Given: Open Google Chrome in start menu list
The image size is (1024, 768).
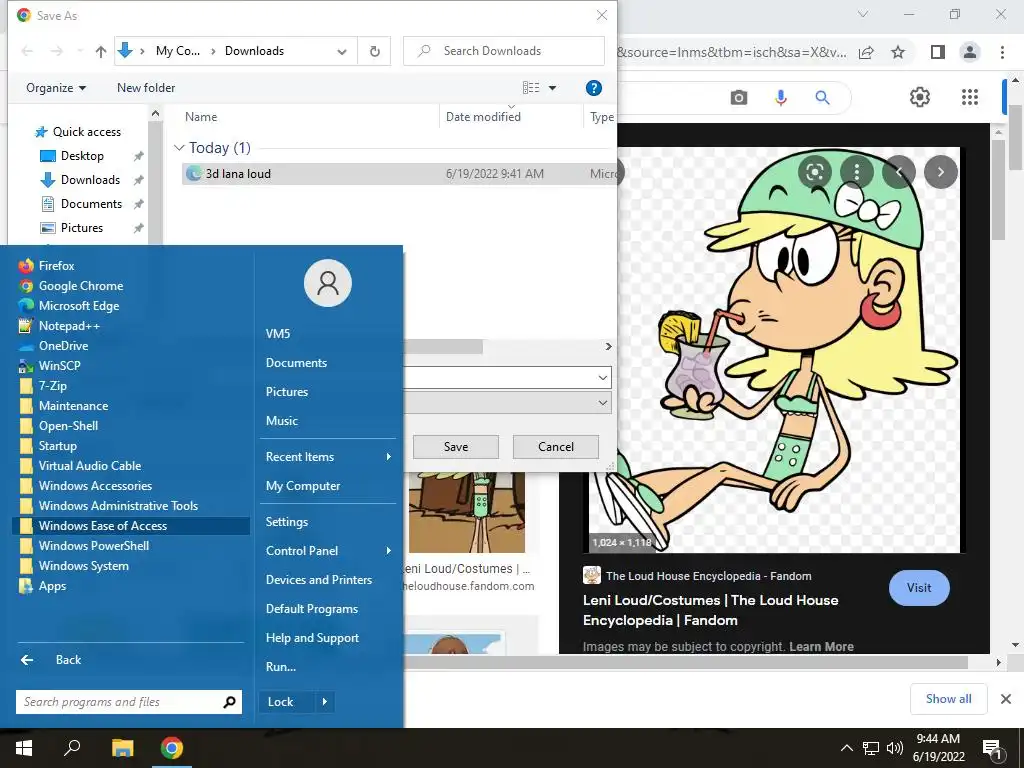Looking at the screenshot, I should coord(80,286).
